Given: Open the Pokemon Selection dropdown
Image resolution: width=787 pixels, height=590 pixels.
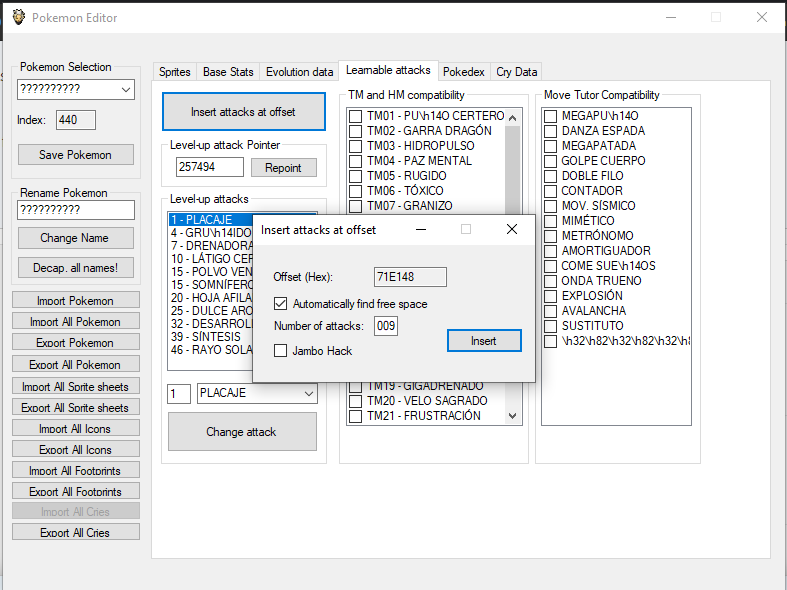Looking at the screenshot, I should point(126,90).
